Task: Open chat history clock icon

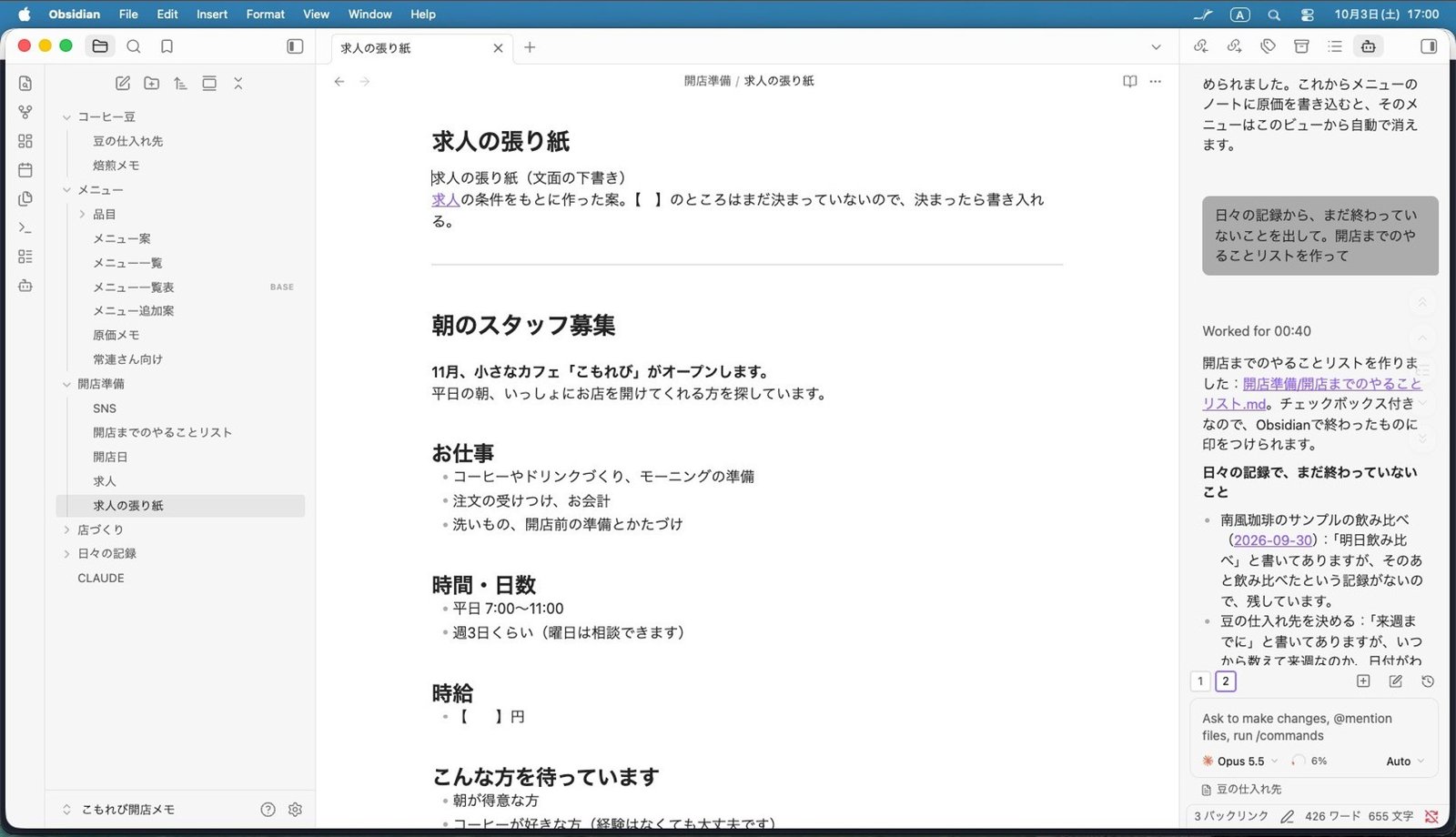Action: [x=1428, y=681]
